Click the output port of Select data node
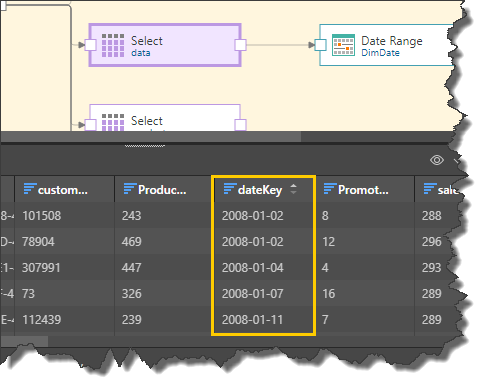This screenshot has height=391, width=490. 240,45
